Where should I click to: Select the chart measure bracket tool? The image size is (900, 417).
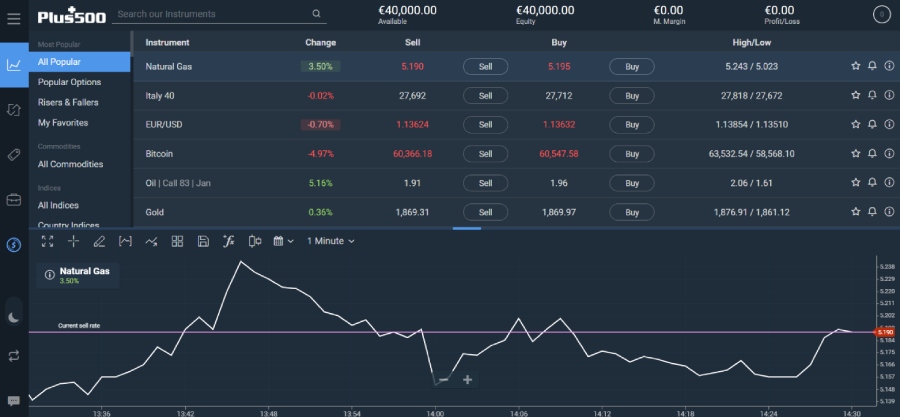[125, 241]
